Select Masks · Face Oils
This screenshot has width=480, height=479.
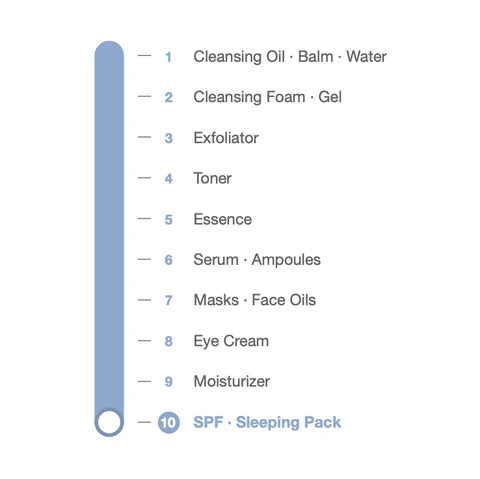click(x=255, y=300)
